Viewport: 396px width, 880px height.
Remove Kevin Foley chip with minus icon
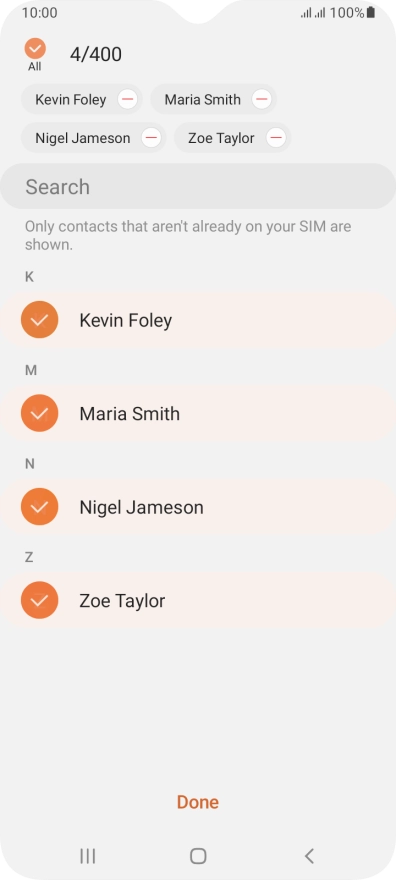click(128, 99)
